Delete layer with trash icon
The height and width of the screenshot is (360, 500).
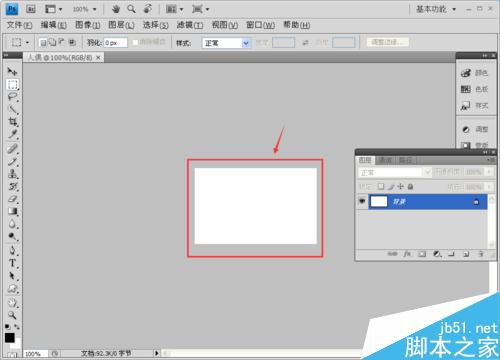pos(481,254)
